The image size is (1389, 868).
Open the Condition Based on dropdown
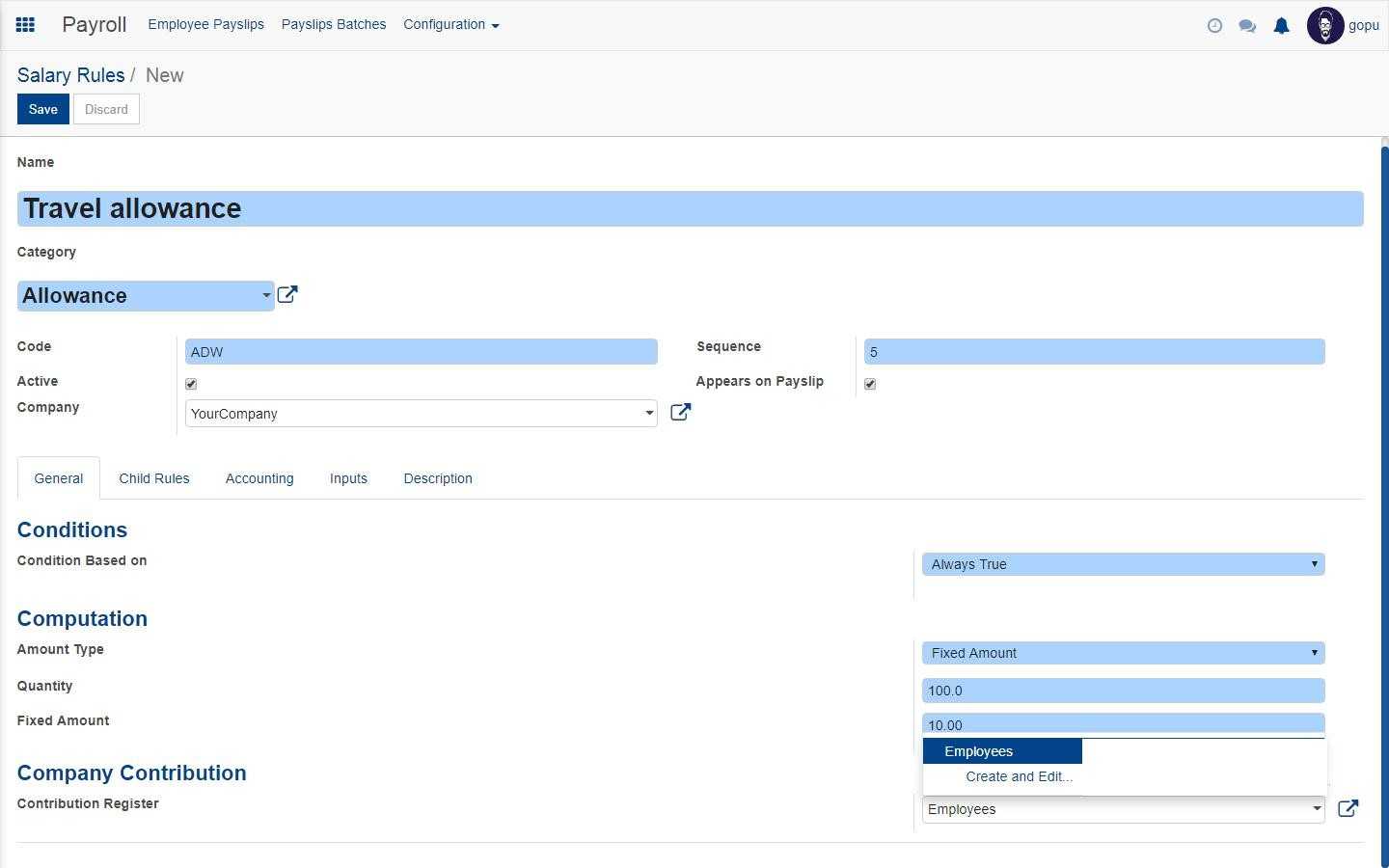[1123, 564]
